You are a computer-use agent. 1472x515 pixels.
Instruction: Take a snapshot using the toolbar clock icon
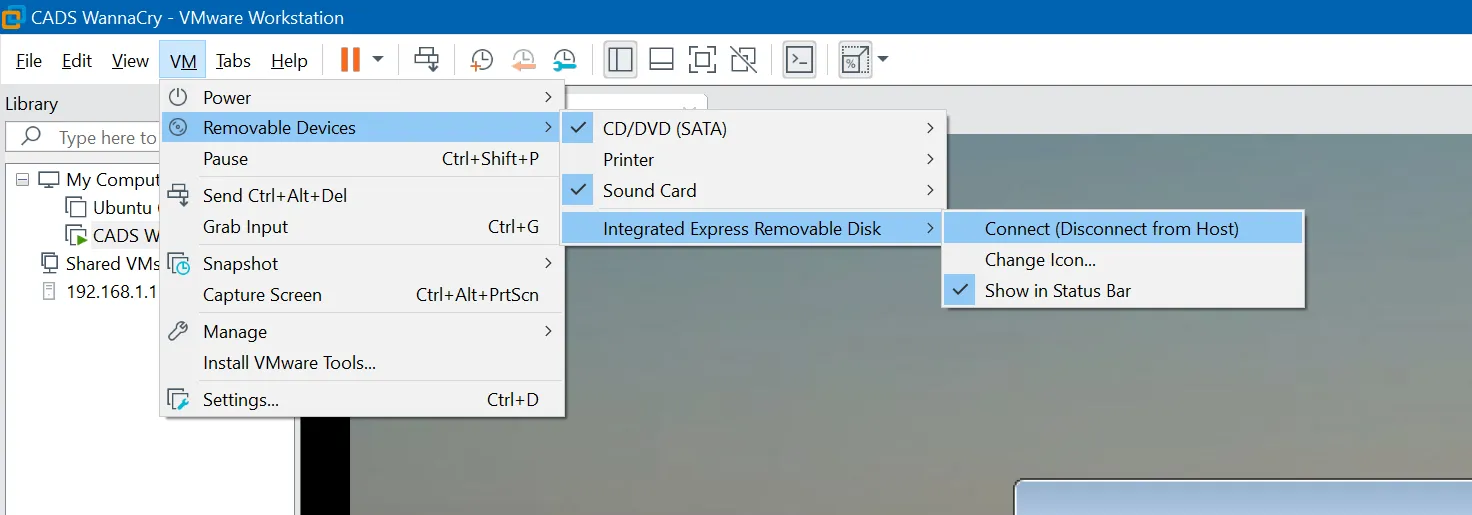coord(481,60)
